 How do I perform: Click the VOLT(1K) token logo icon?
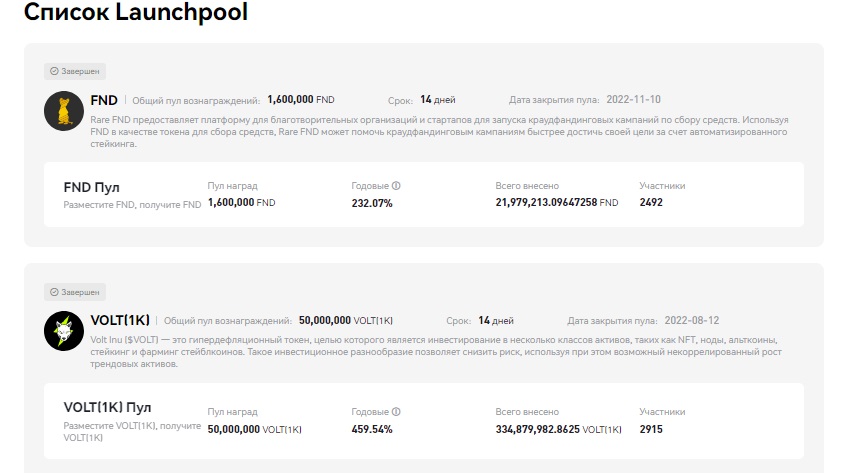(x=64, y=330)
